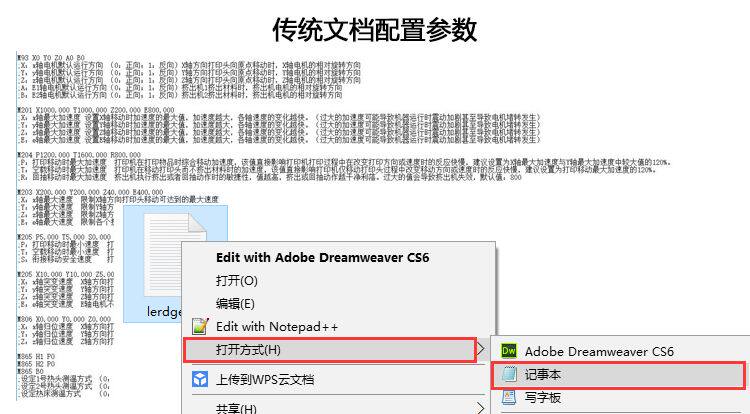The height and width of the screenshot is (414, 750).
Task: Open the 打开方式(H) submenu entry
Action: coord(330,349)
